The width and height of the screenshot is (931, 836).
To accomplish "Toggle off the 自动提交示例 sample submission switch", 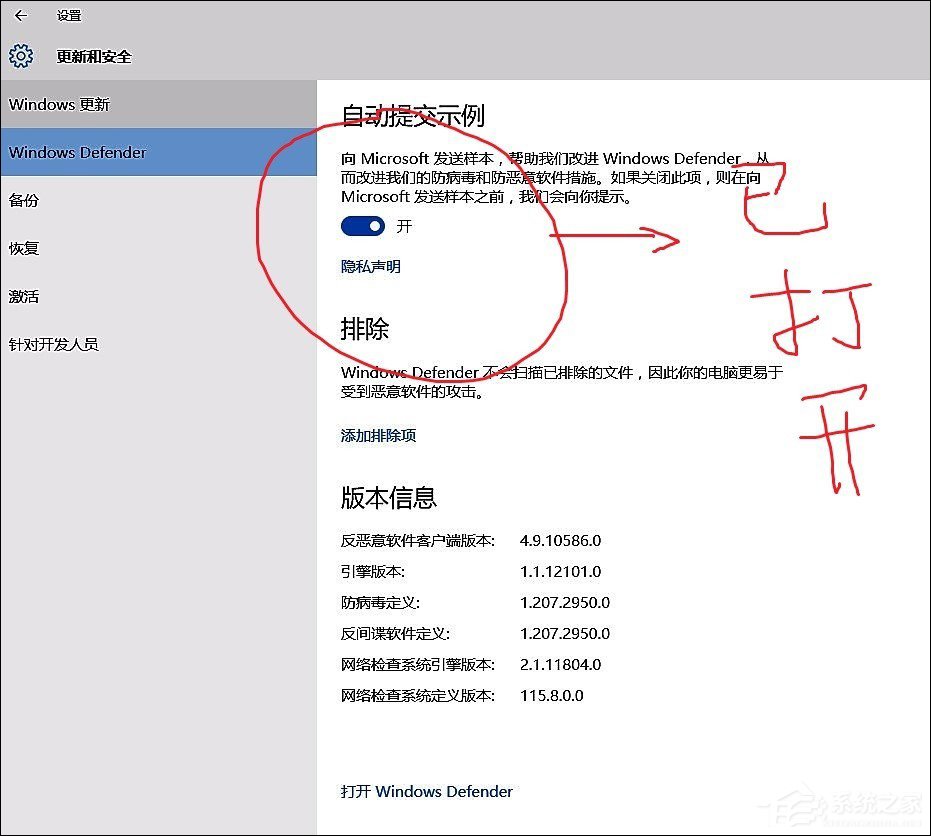I will pyautogui.click(x=360, y=226).
